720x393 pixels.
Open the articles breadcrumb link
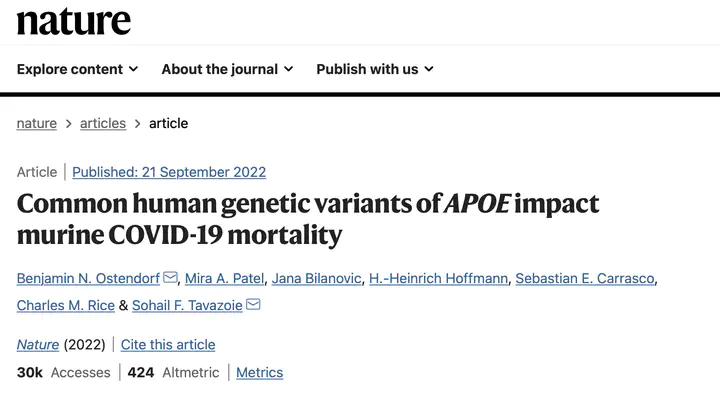[x=103, y=124]
